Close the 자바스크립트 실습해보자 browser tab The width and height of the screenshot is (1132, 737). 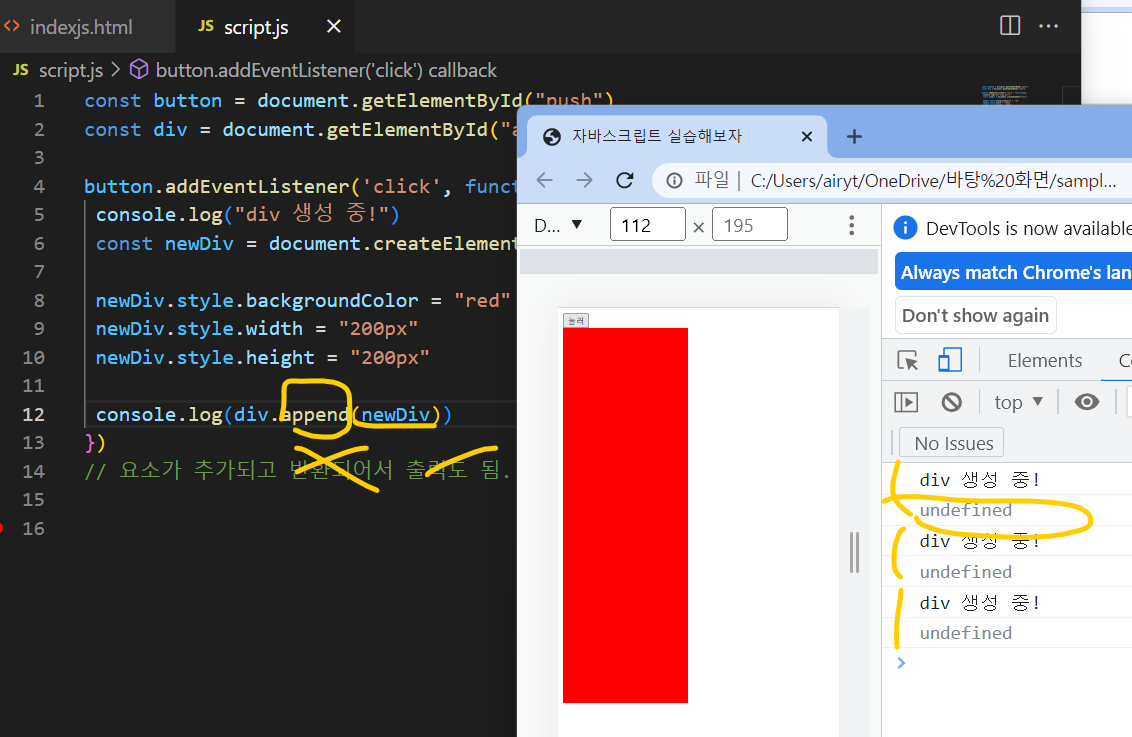click(x=807, y=136)
